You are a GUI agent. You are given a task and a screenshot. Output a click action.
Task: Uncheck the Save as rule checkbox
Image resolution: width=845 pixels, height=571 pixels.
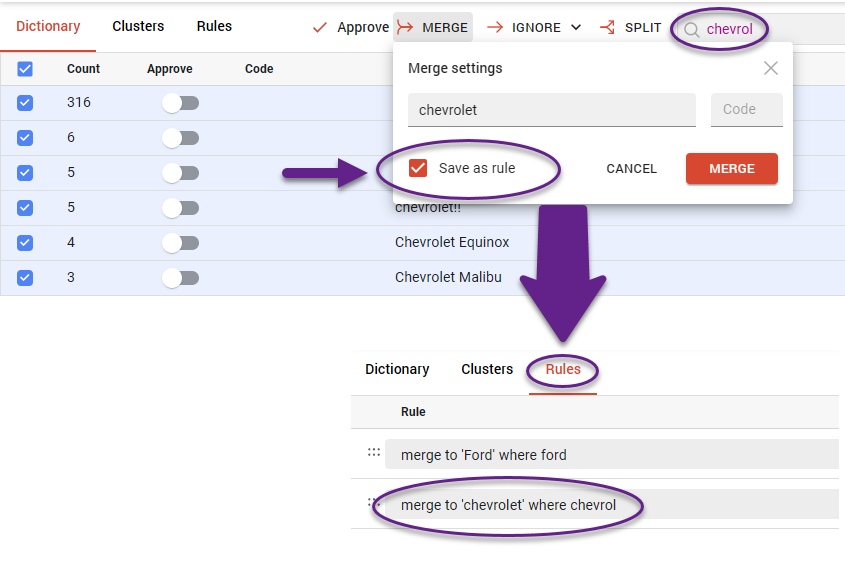click(x=418, y=168)
